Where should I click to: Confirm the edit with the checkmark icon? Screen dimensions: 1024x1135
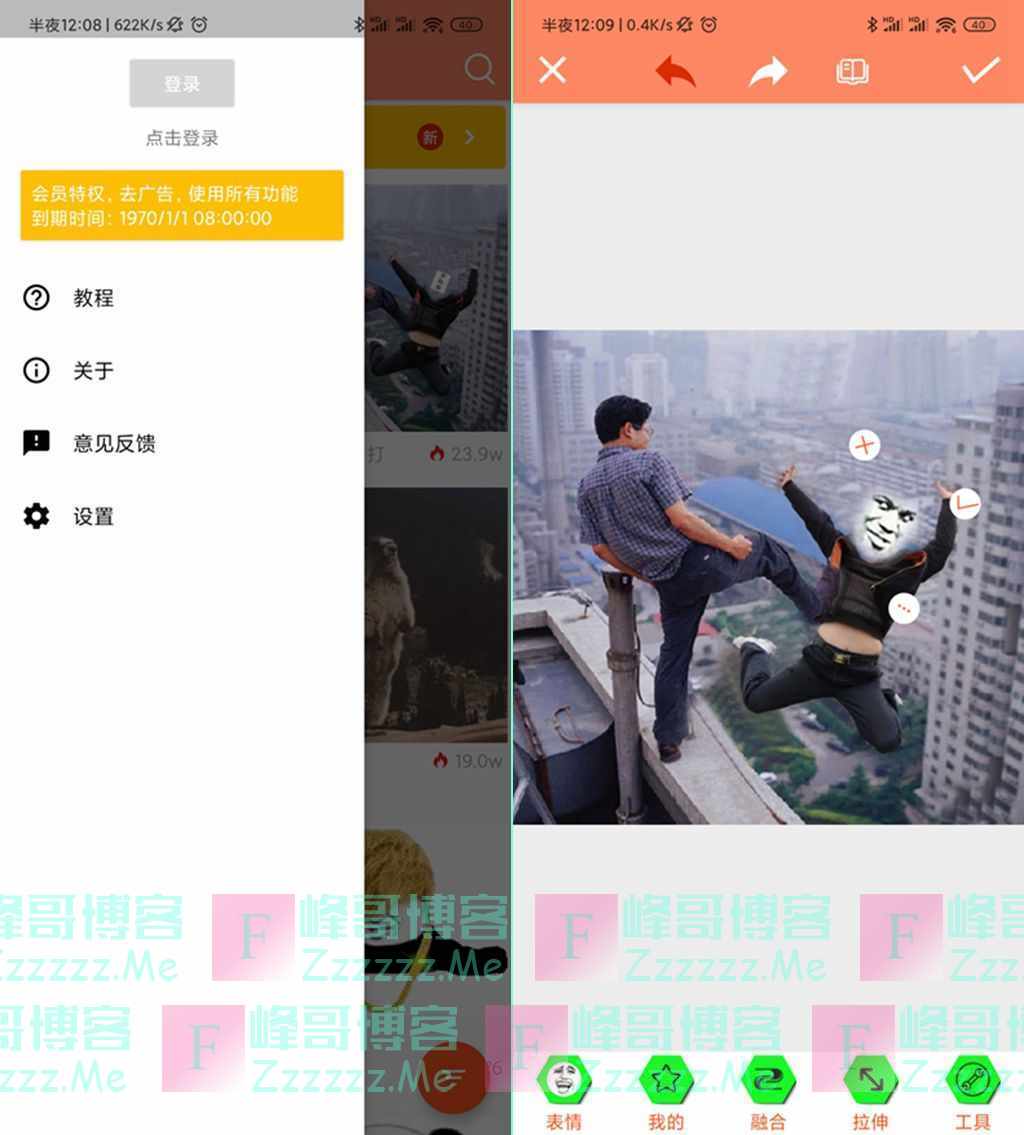pos(980,70)
